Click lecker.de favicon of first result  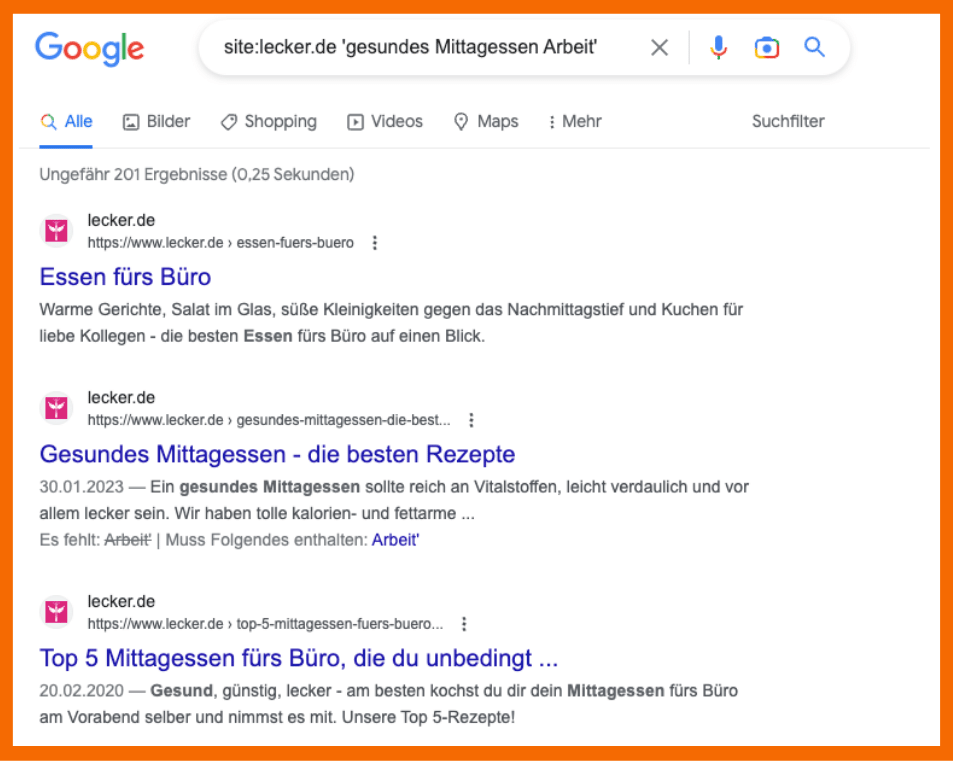[x=57, y=231]
